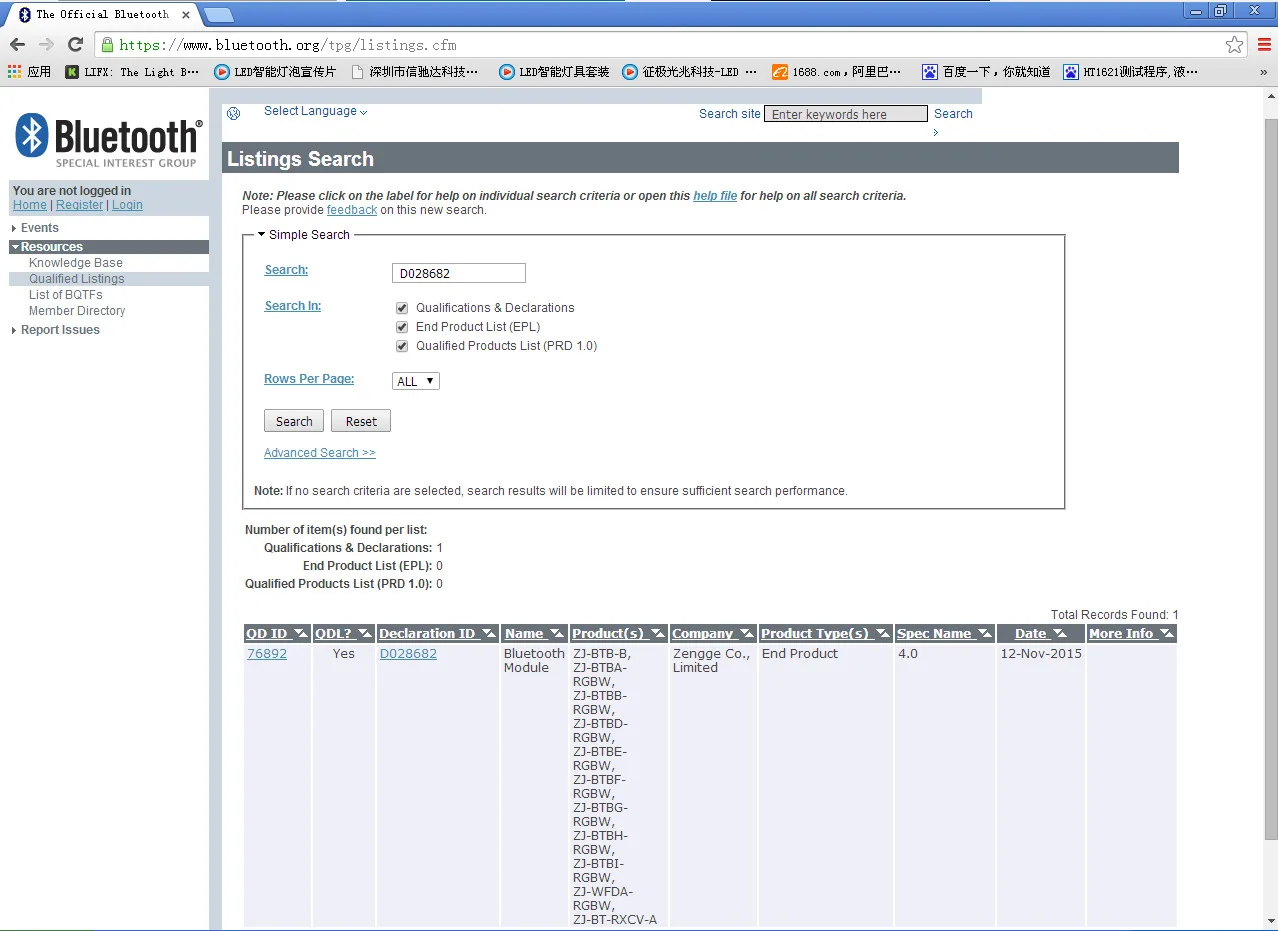Switch to The Official Bluetooth tab

pyautogui.click(x=102, y=15)
